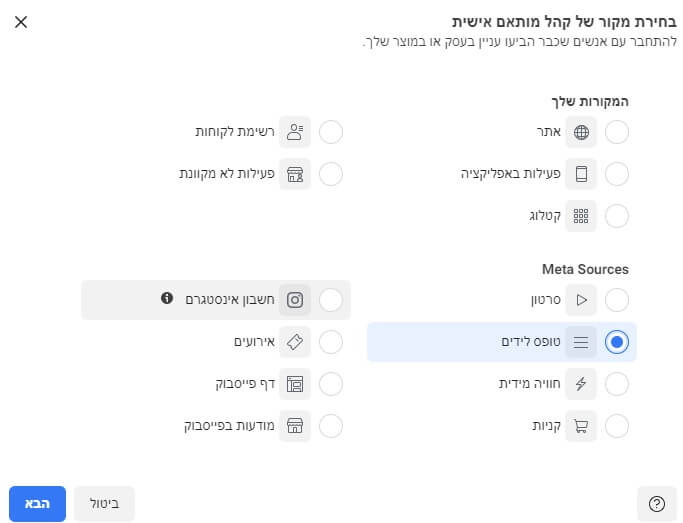This screenshot has width=683, height=523.
Task: Click the video play icon
Action: 581,299
